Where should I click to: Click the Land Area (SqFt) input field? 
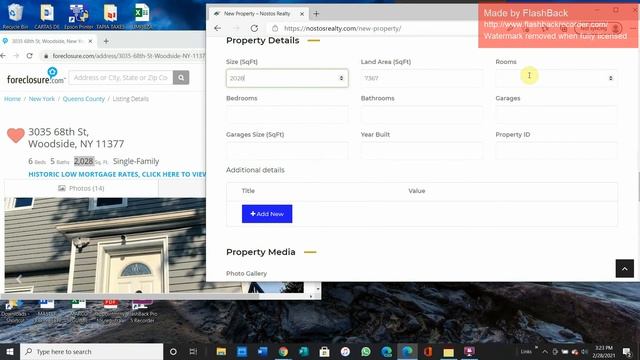422,78
